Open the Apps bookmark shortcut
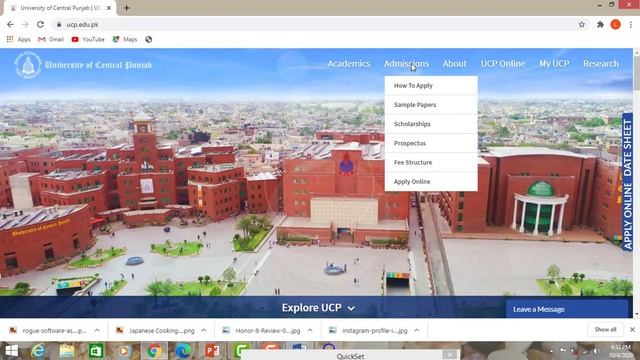The width and height of the screenshot is (640, 360). tap(18, 39)
